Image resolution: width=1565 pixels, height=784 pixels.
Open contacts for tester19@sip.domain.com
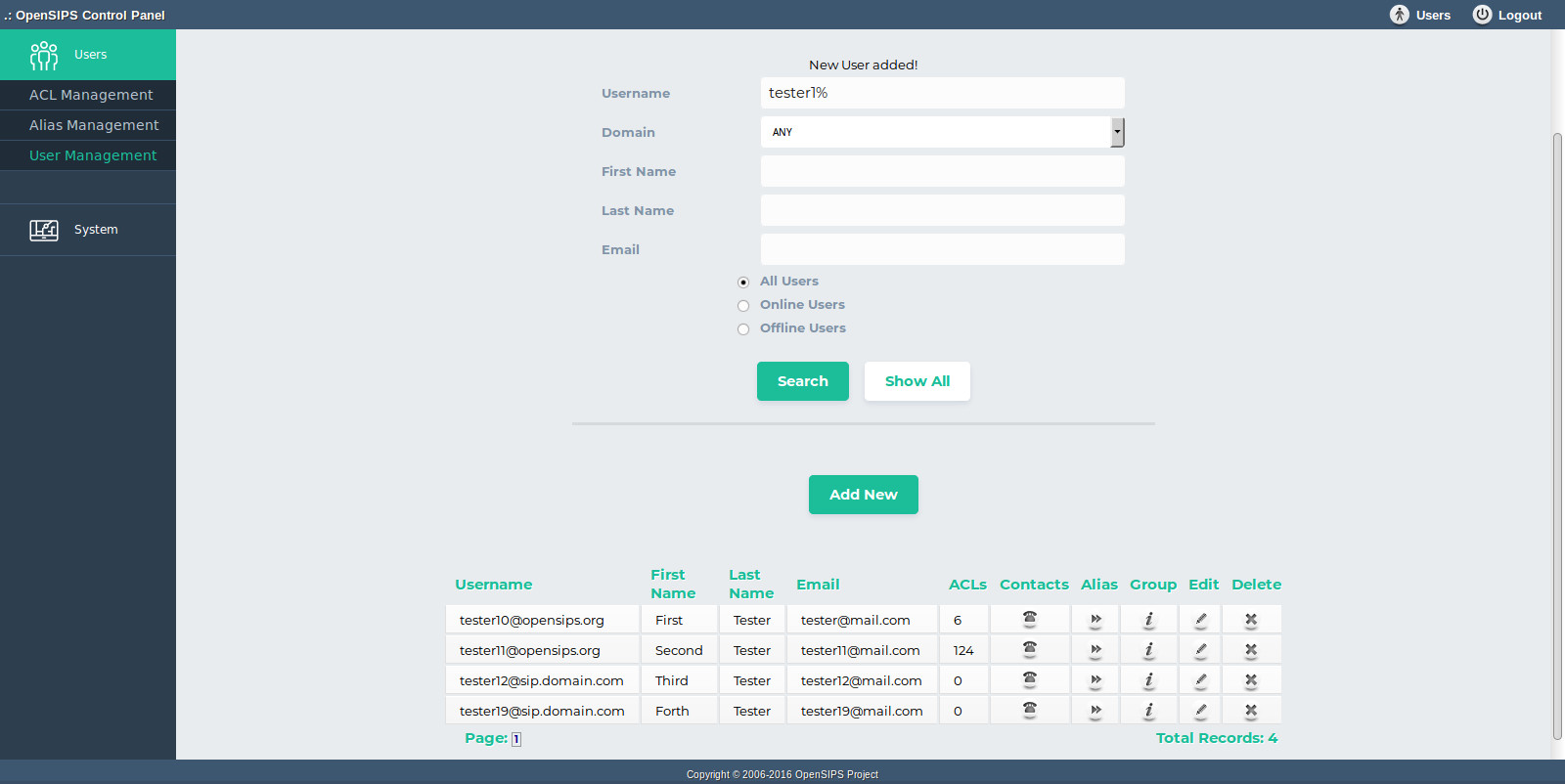click(1029, 710)
